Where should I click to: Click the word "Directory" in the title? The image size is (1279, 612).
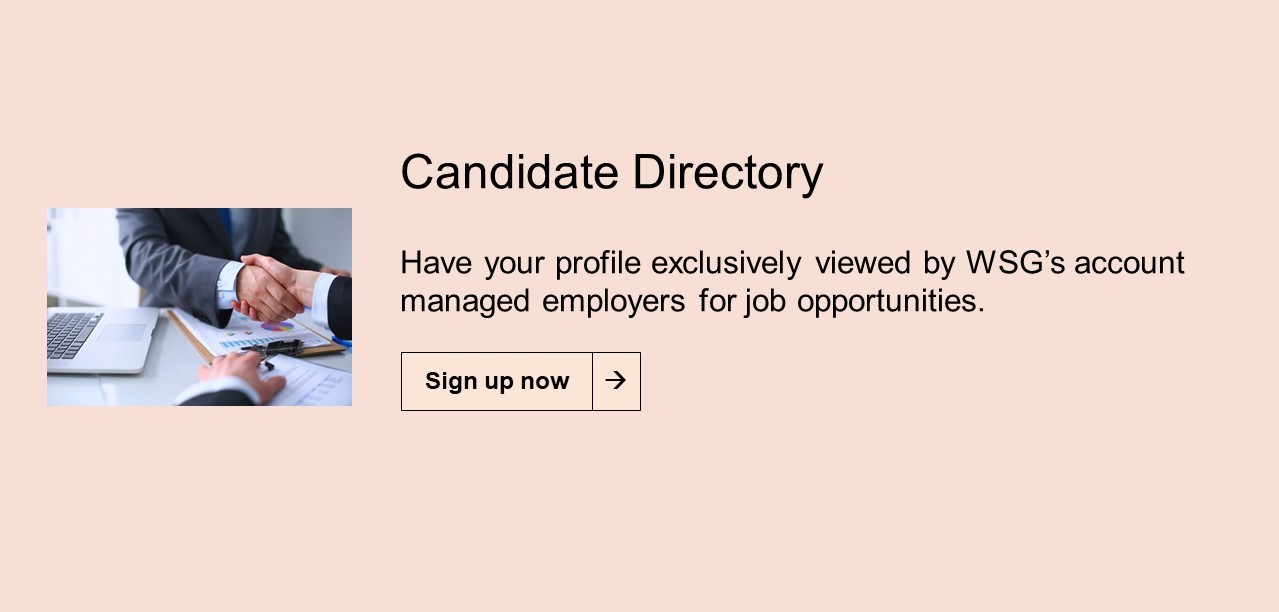[x=727, y=172]
